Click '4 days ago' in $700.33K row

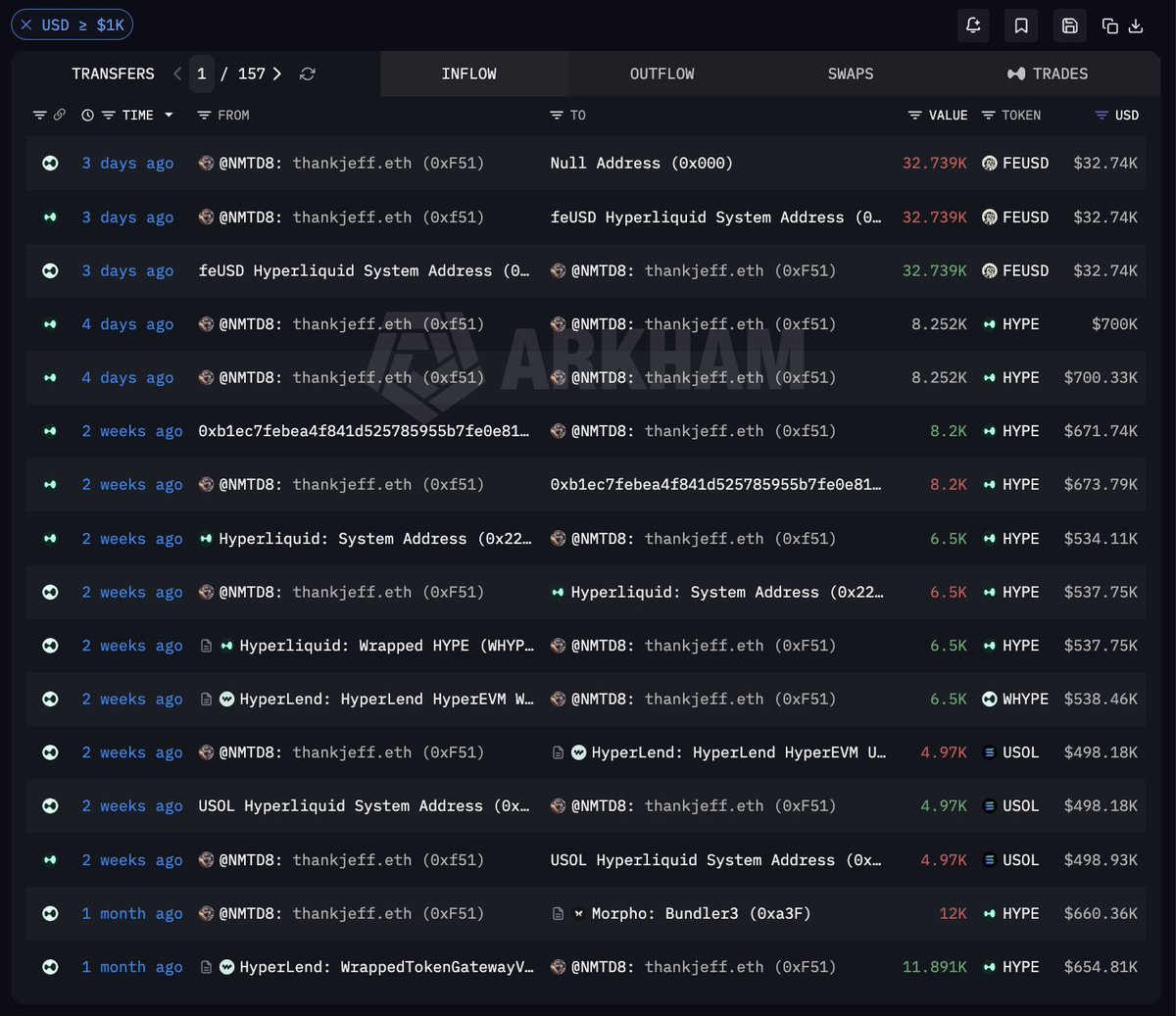point(127,378)
